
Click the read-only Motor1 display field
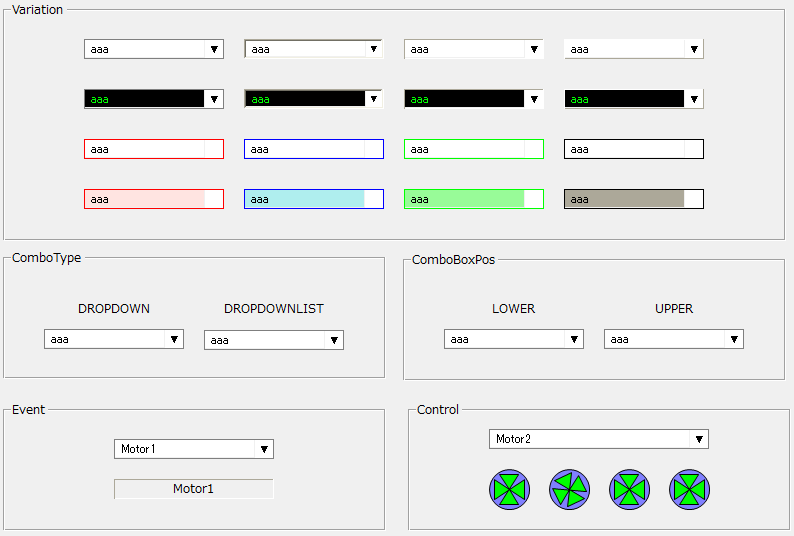pos(193,489)
